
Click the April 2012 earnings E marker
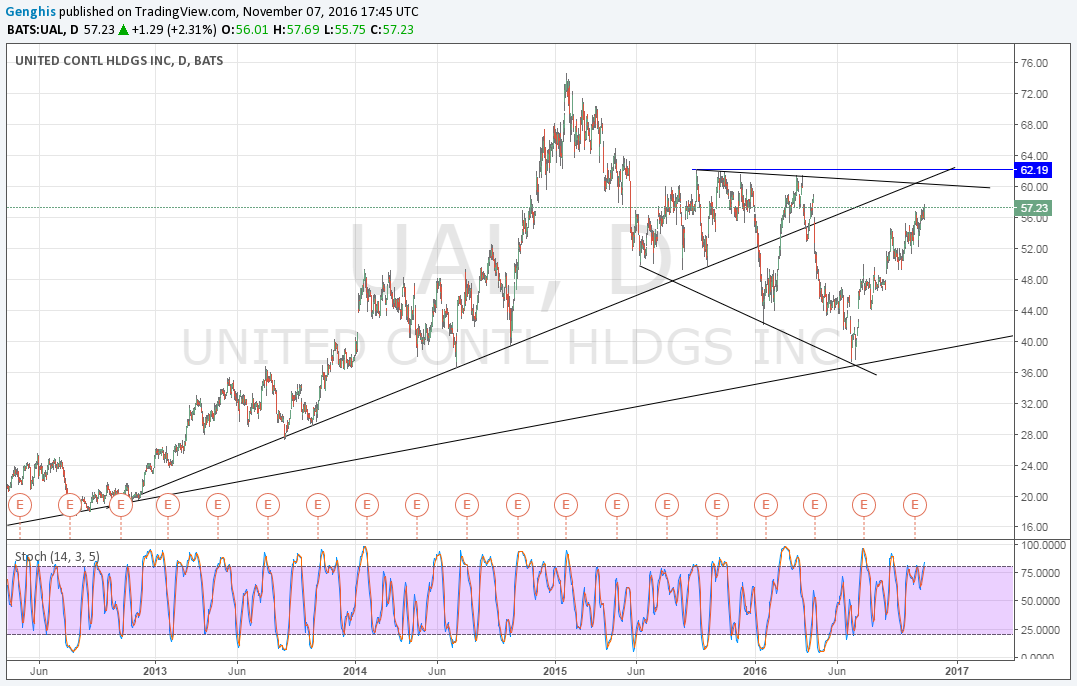pyautogui.click(x=20, y=505)
